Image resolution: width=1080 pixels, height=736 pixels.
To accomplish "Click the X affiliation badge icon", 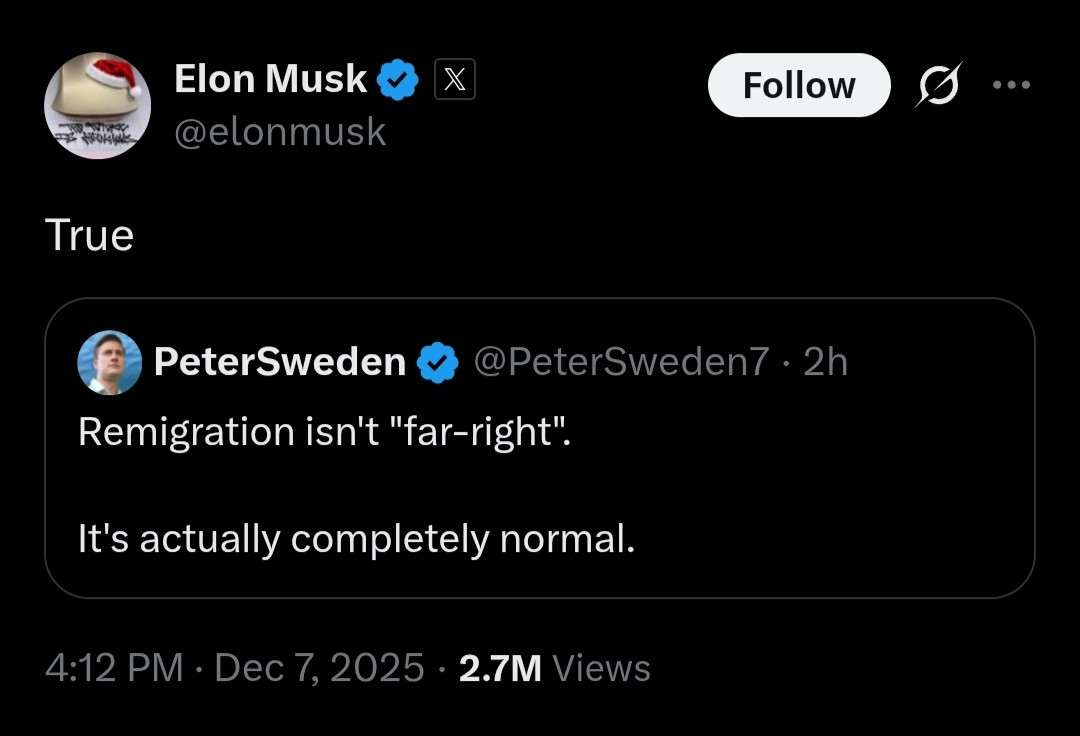I will pos(454,80).
